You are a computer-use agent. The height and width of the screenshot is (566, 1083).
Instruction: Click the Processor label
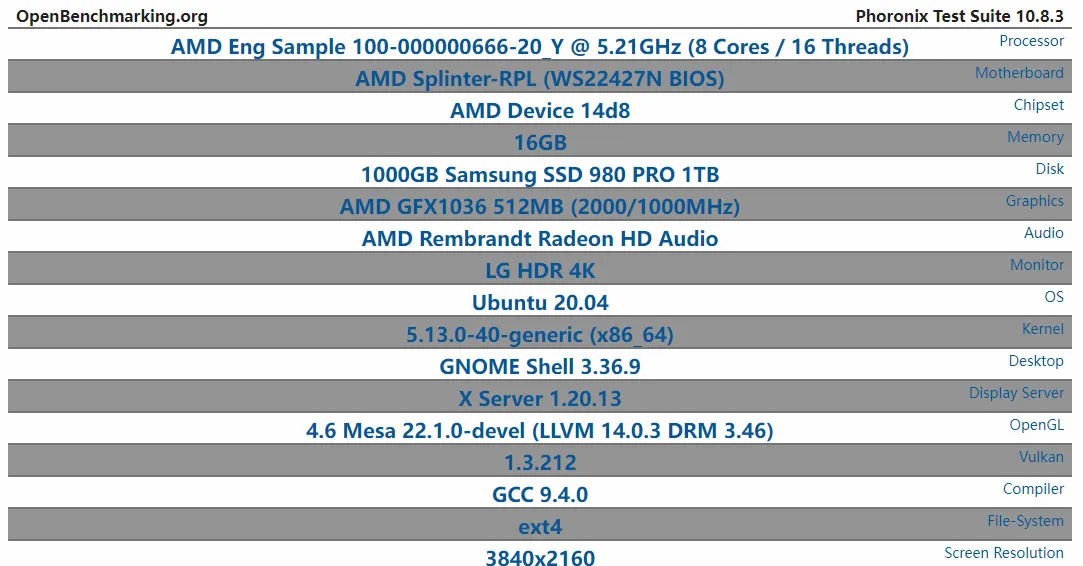click(x=1031, y=41)
